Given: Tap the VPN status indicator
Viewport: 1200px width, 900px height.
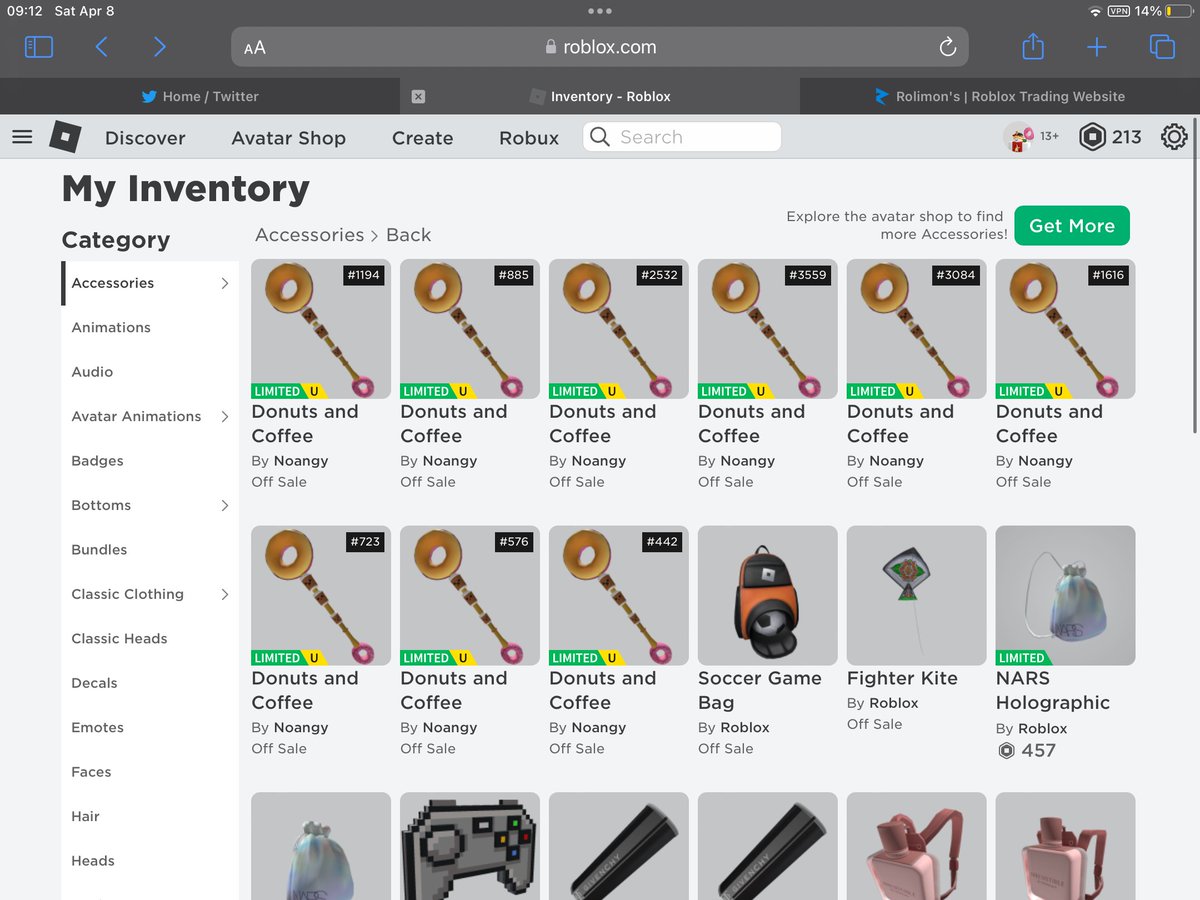Looking at the screenshot, I should pos(1118,11).
